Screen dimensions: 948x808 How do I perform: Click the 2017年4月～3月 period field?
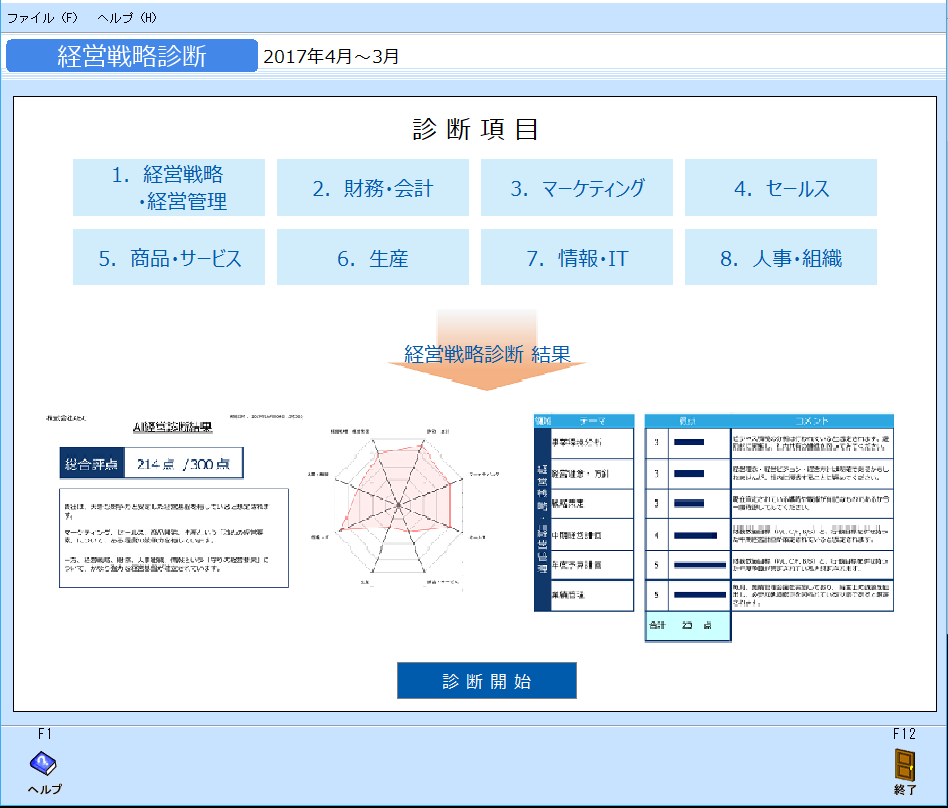pos(310,57)
